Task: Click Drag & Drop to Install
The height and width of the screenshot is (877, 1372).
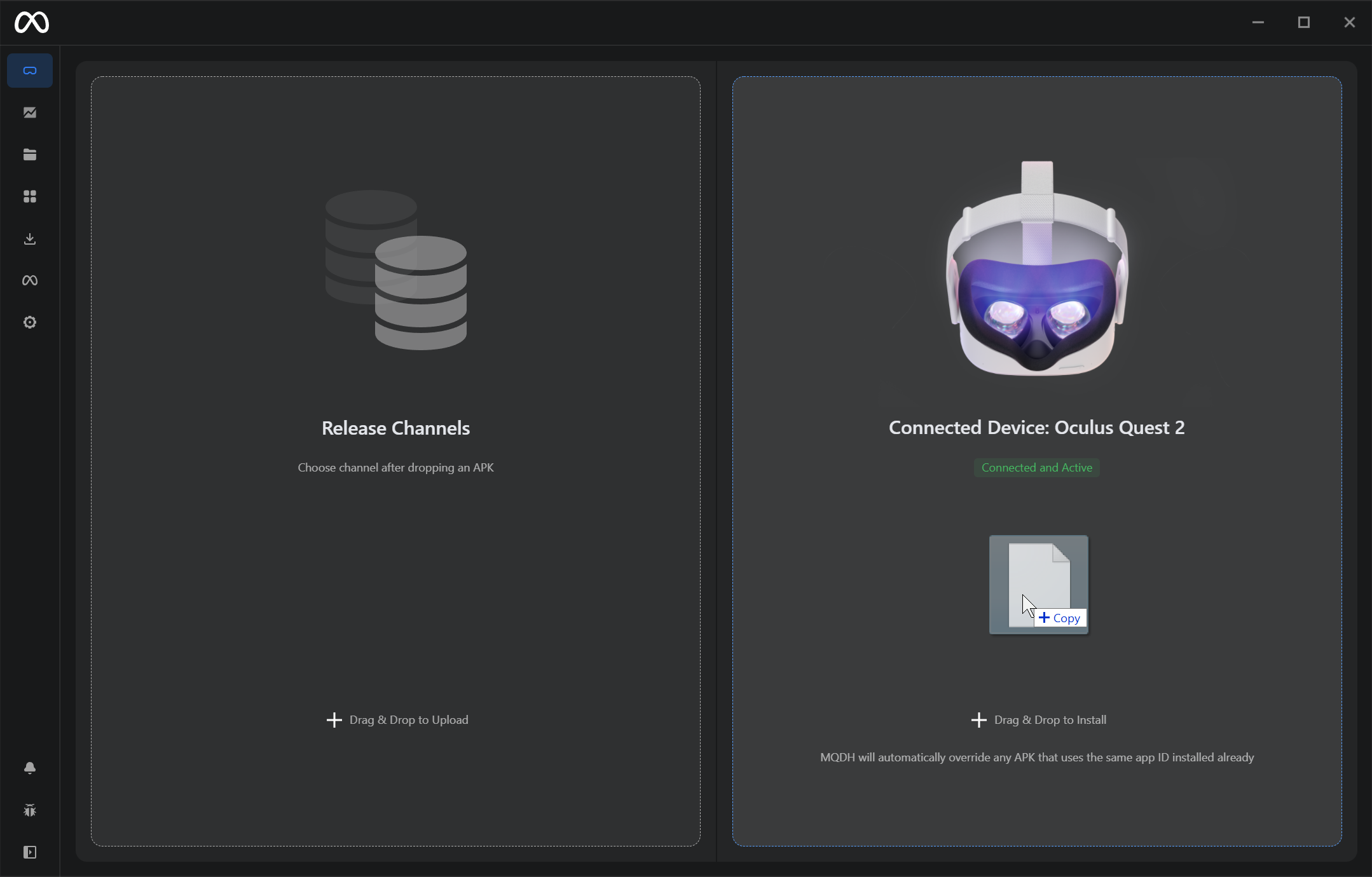Action: pyautogui.click(x=1039, y=720)
